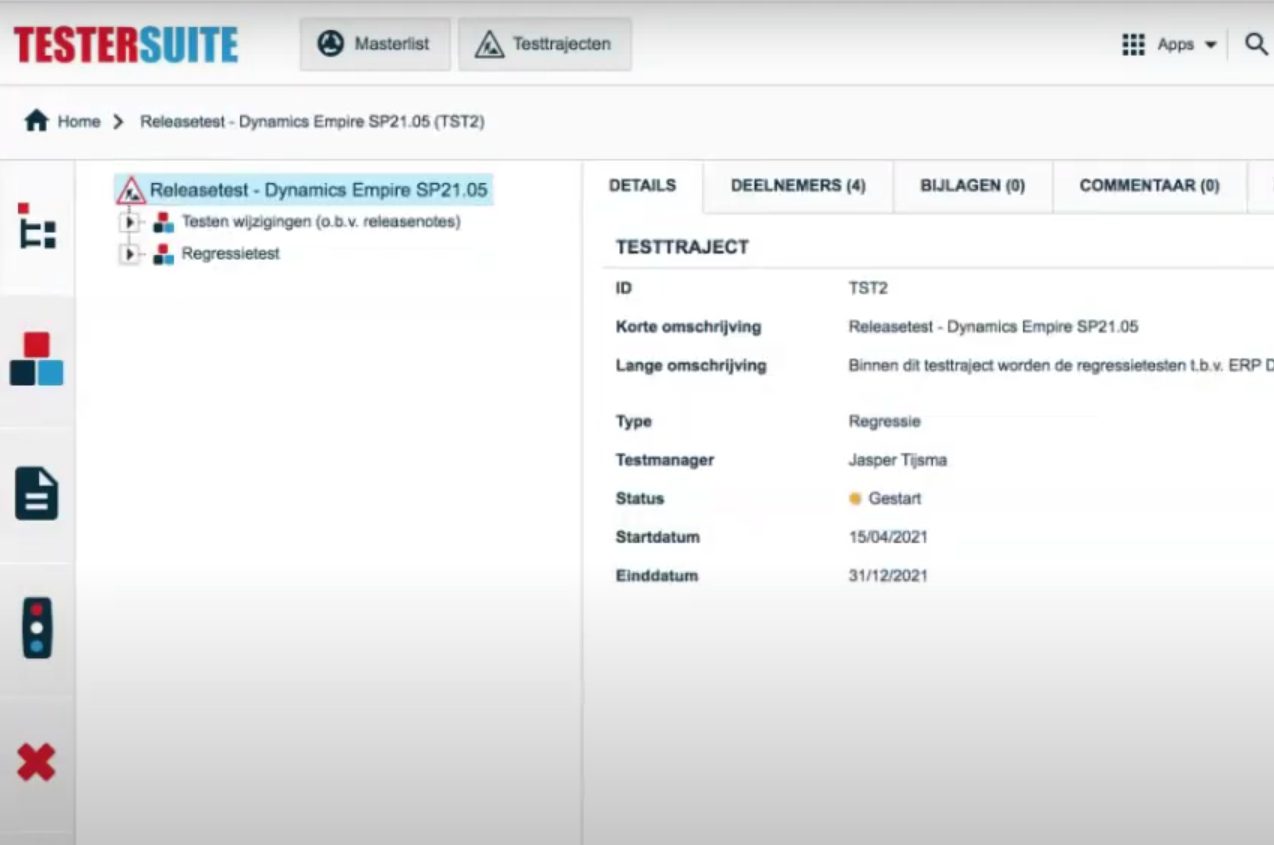The image size is (1274, 845).
Task: Click the Masterlist button
Action: coord(375,44)
